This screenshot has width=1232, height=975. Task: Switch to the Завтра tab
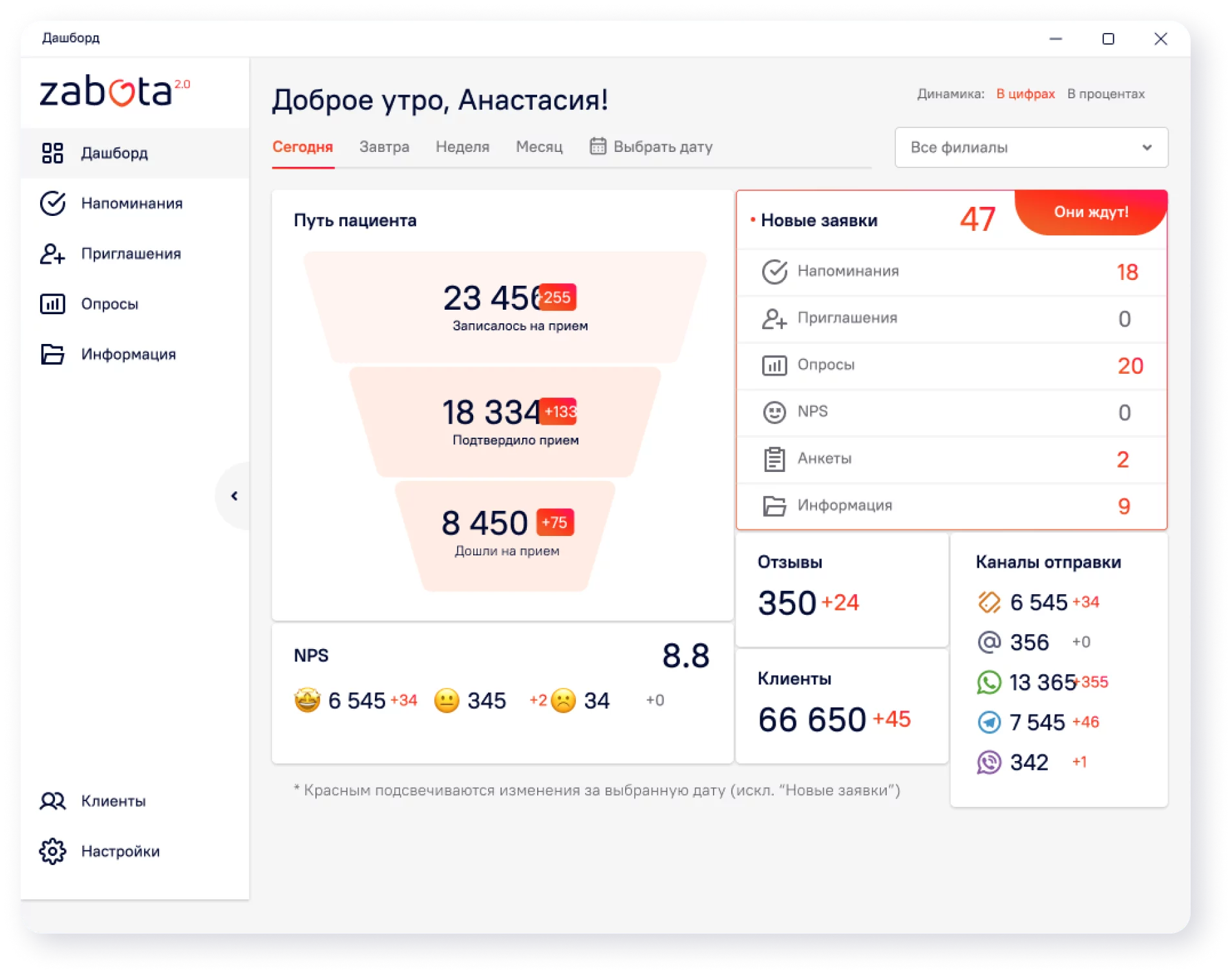click(x=385, y=147)
